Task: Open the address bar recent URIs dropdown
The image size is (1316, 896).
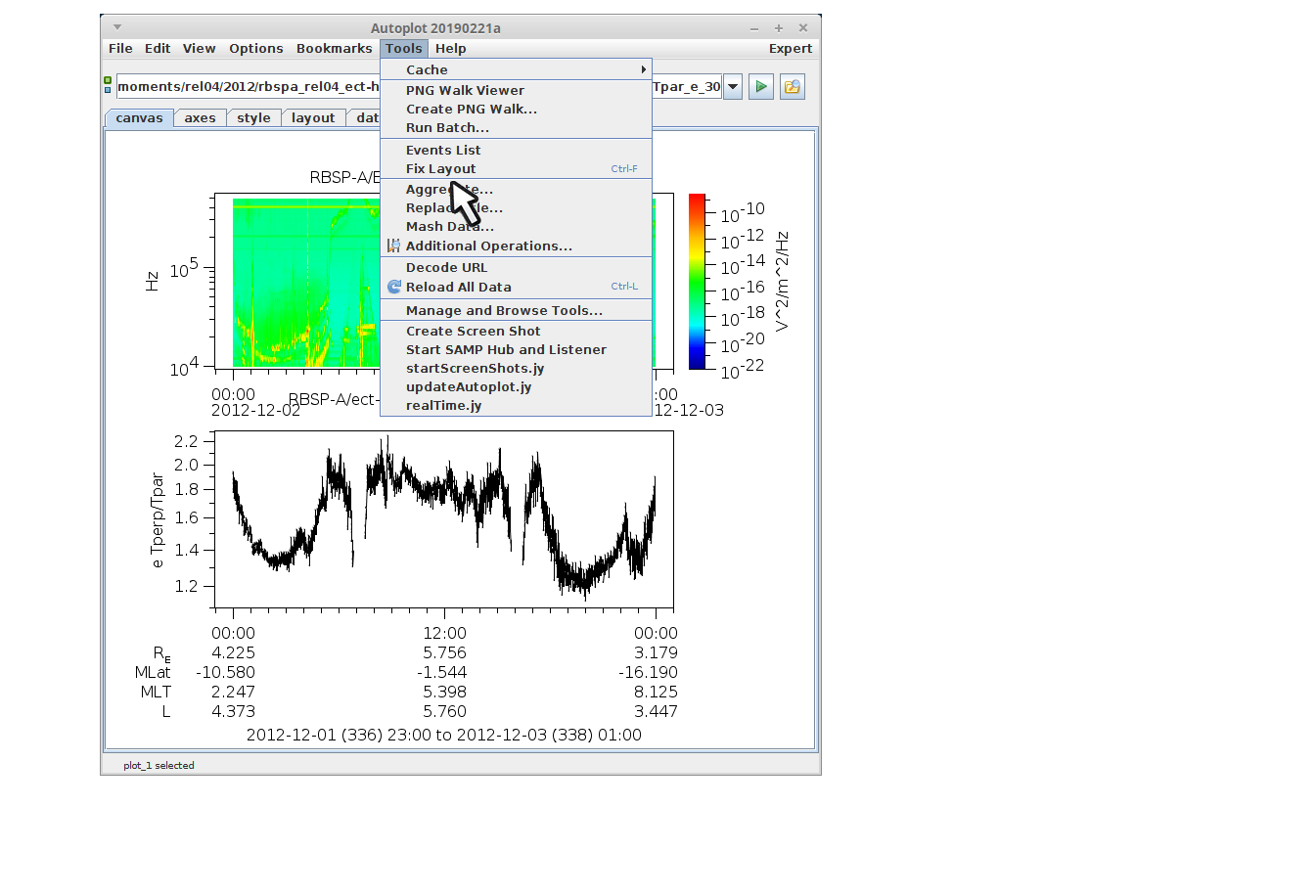Action: pos(732,87)
